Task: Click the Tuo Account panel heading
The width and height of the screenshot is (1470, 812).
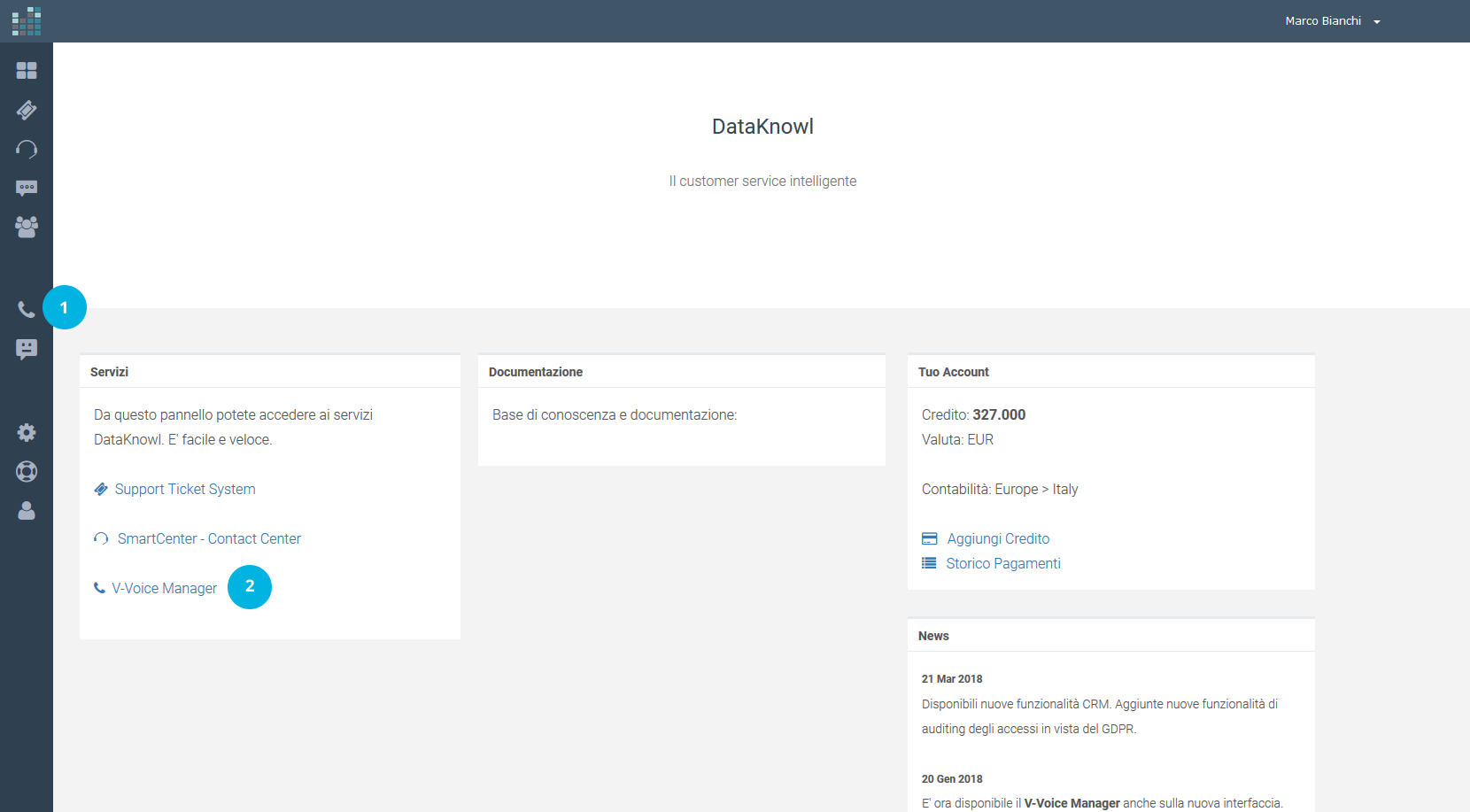Action: [x=954, y=372]
